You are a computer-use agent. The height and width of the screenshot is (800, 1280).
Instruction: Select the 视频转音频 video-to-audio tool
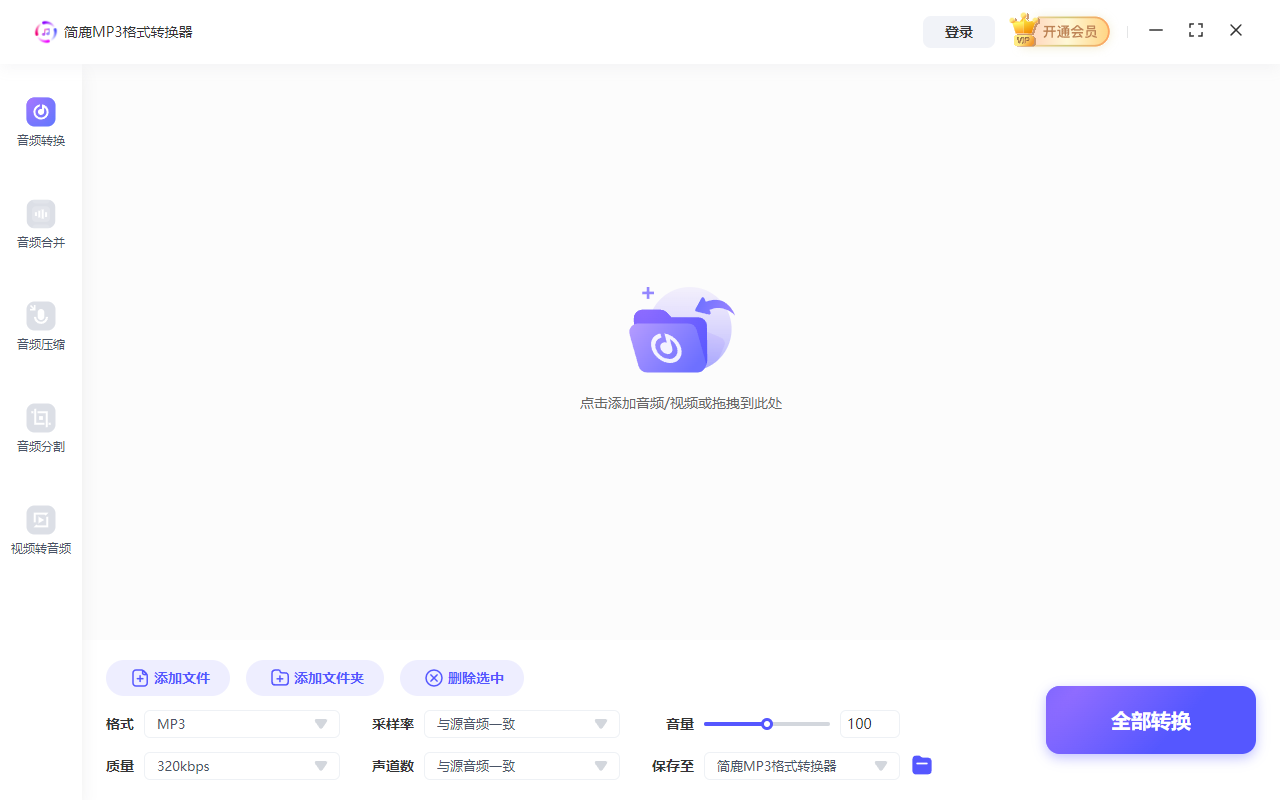point(40,528)
